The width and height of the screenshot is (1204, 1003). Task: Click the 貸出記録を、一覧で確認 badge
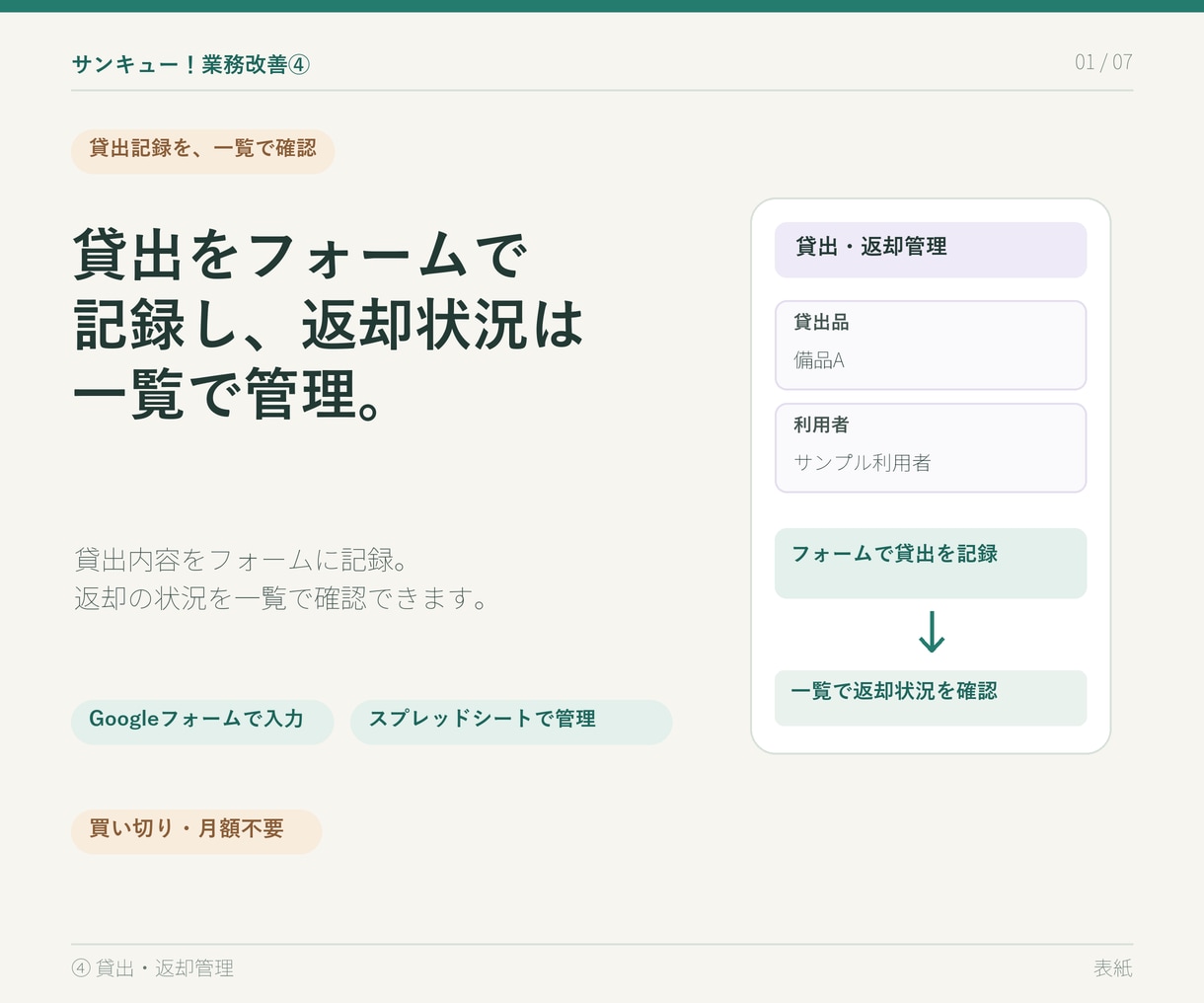coord(203,151)
